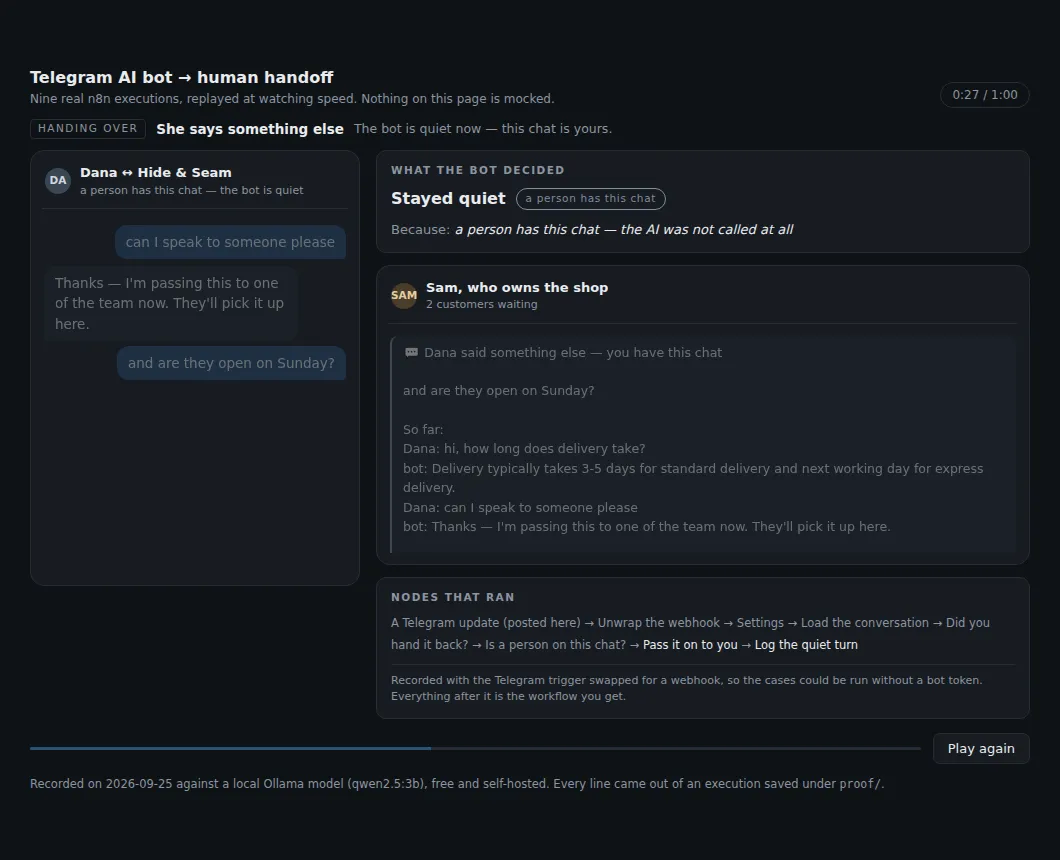Viewport: 1060px width, 860px height.
Task: Click the 'Sam, who owns the shop' header
Action: (x=517, y=287)
